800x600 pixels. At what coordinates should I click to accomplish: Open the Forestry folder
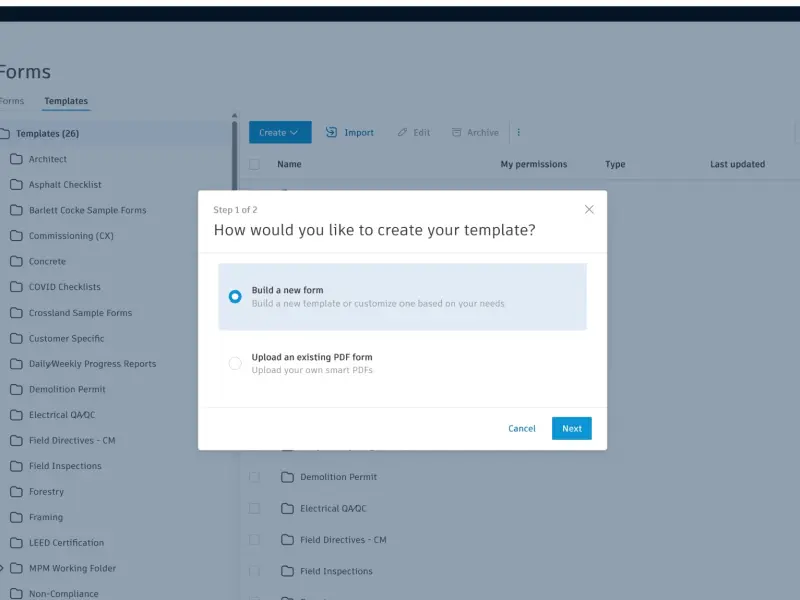(46, 492)
